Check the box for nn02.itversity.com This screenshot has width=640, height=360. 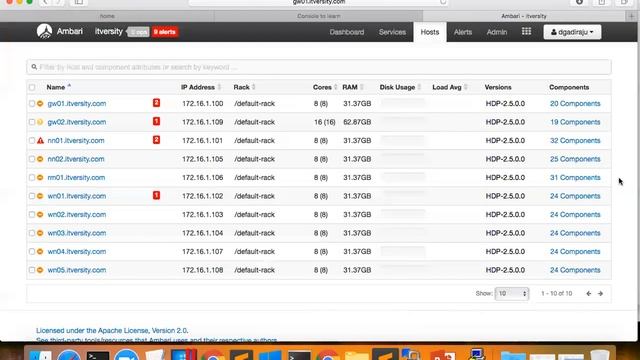[32, 159]
